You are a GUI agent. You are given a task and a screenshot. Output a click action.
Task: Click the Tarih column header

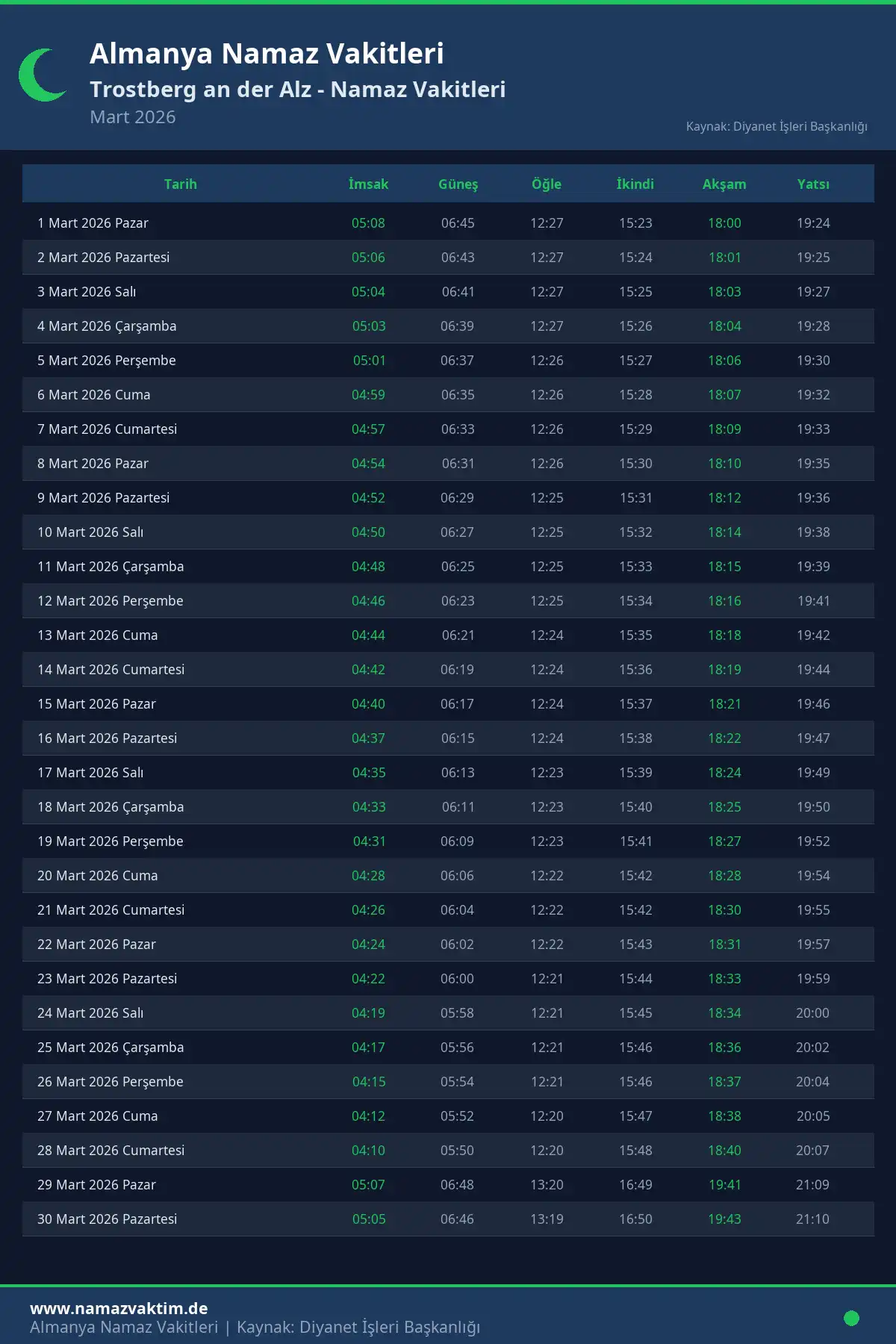[x=181, y=184]
